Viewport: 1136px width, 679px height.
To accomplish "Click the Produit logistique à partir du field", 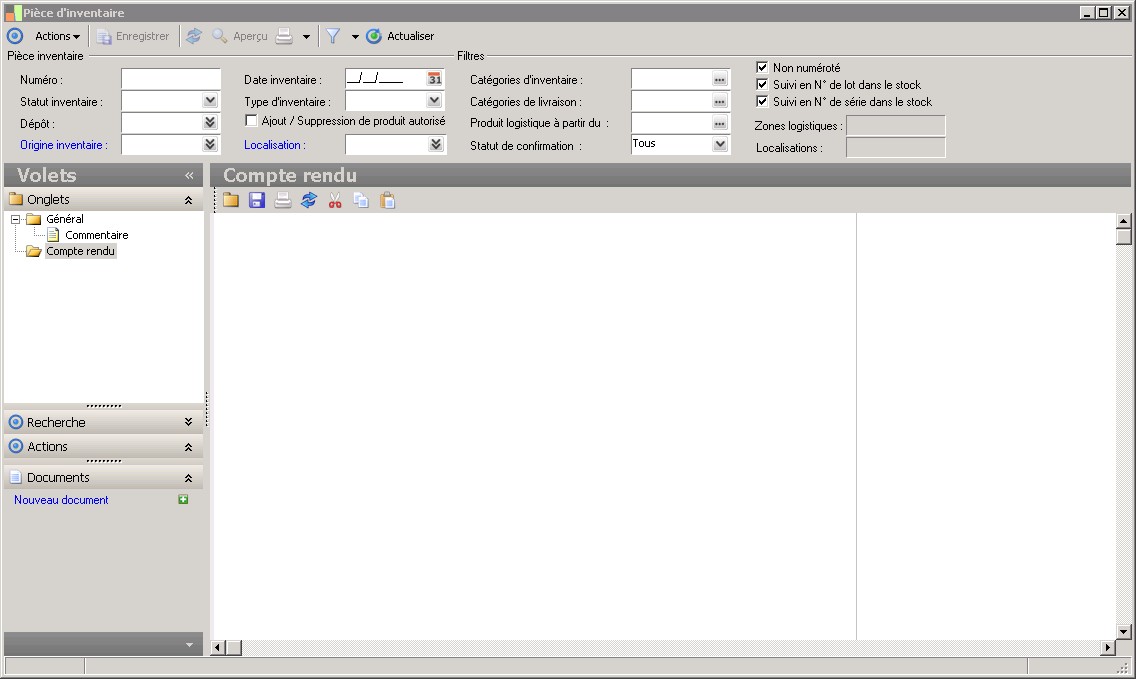I will pyautogui.click(x=671, y=123).
